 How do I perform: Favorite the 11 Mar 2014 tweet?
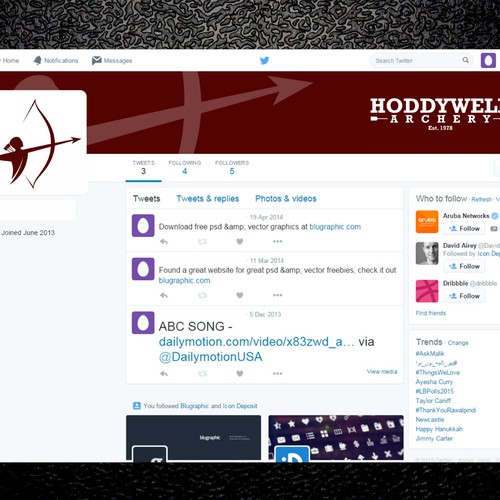240,295
